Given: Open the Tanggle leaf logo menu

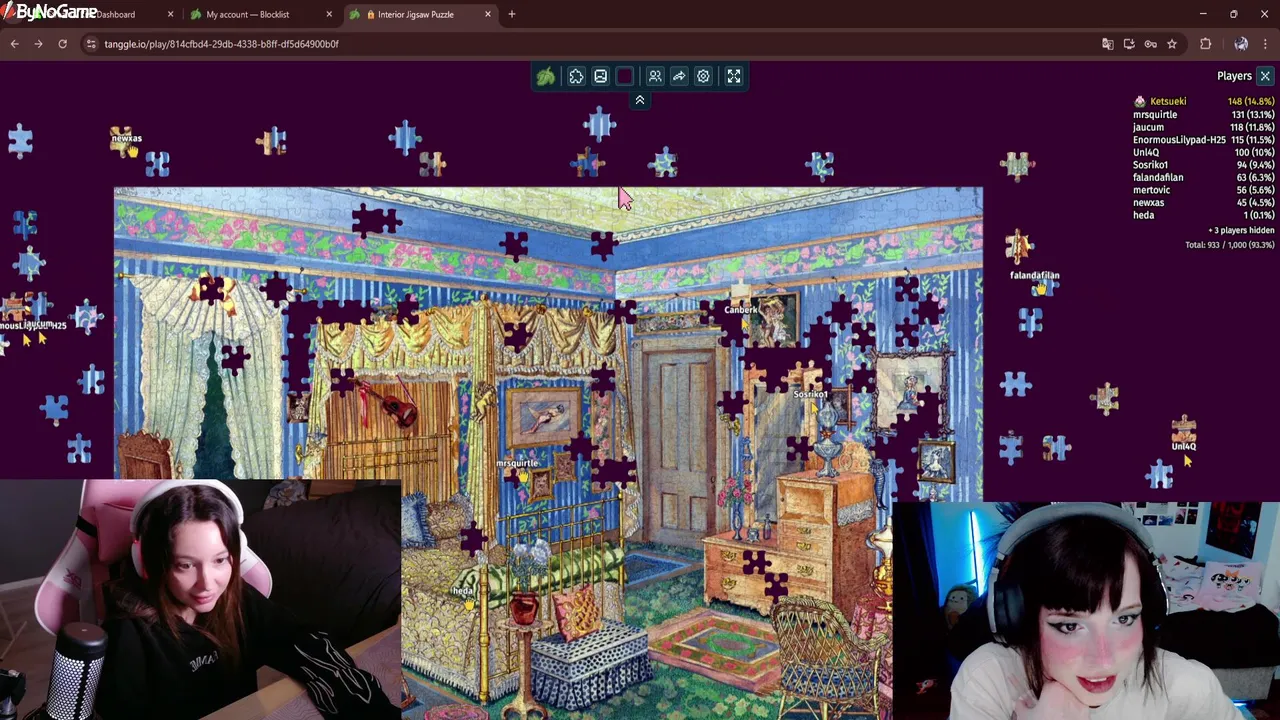Looking at the screenshot, I should 546,76.
